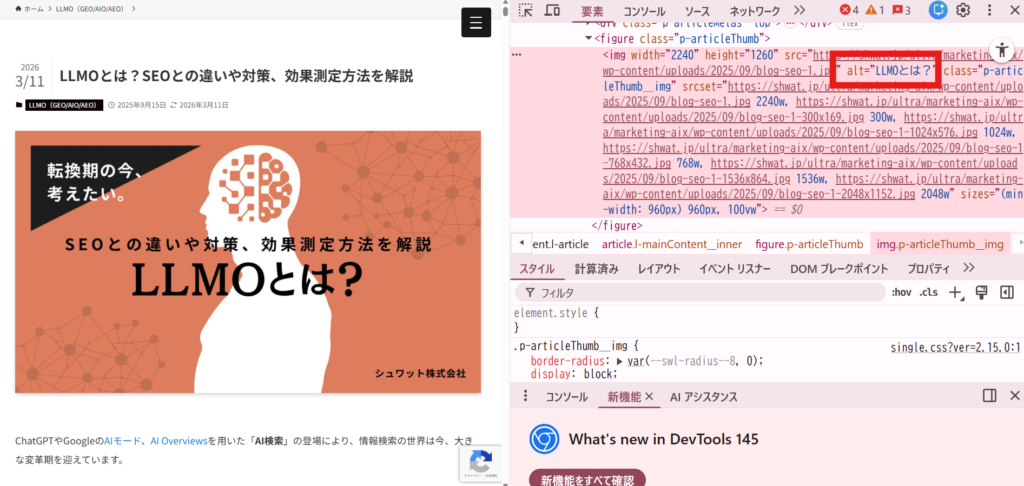Click the issues count badge 3
Image resolution: width=1024 pixels, height=486 pixels.
[901, 10]
